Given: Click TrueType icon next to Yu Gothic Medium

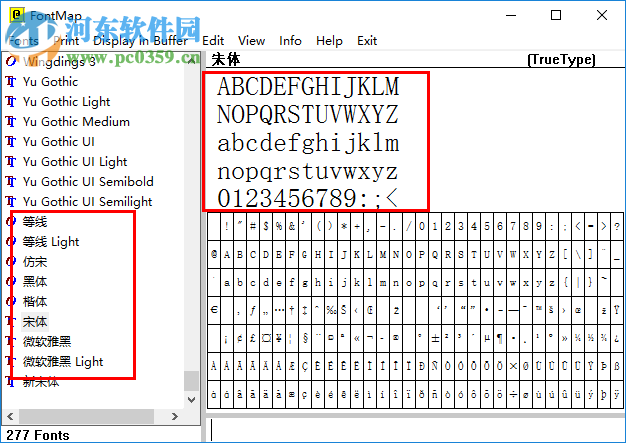Looking at the screenshot, I should click(x=11, y=122).
